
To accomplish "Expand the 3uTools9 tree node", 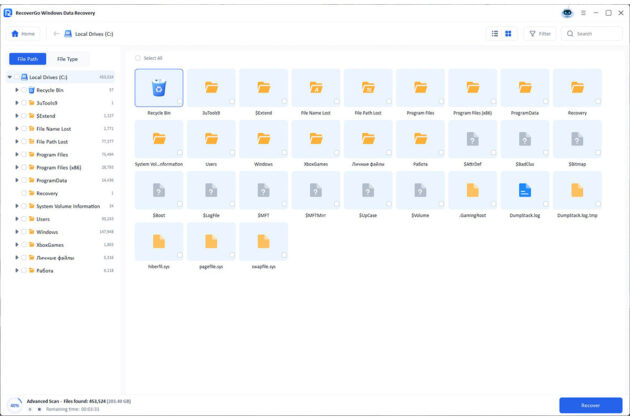I will click(17, 103).
